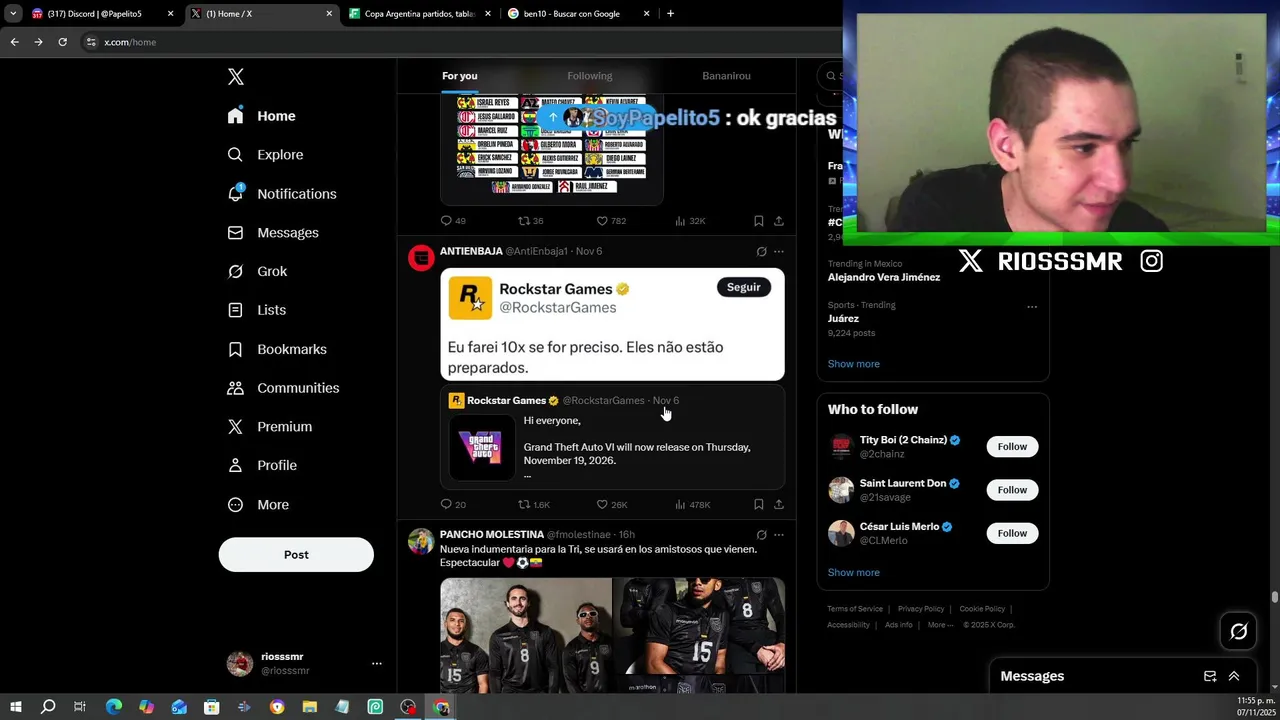Switch to the Following tab

click(590, 76)
